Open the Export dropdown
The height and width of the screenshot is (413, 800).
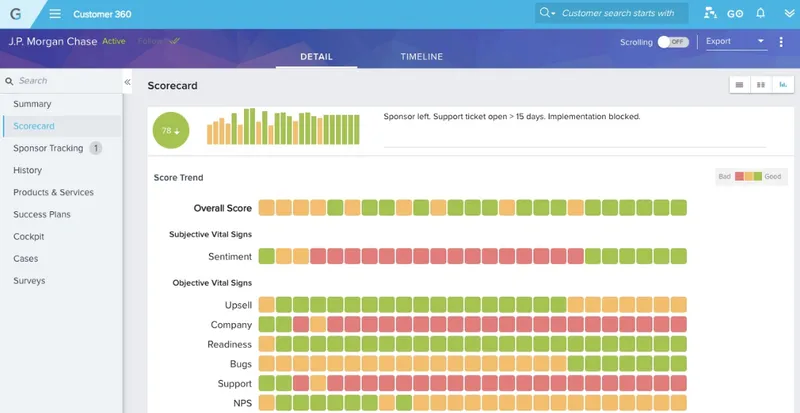735,41
